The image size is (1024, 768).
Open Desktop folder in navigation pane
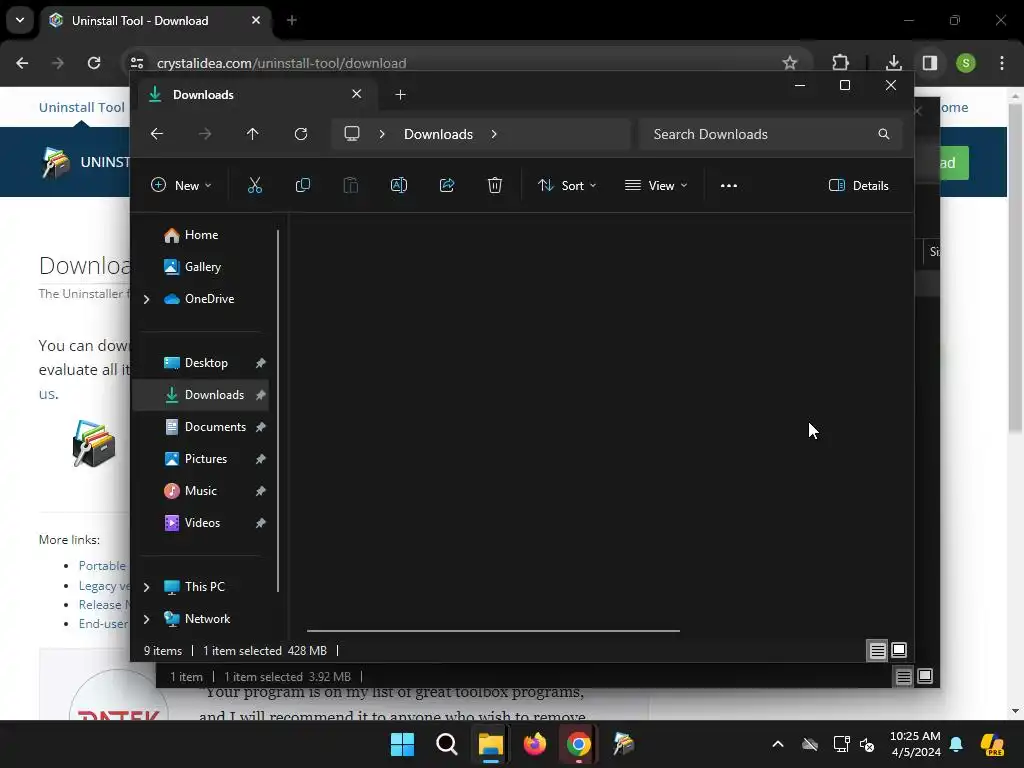(201, 363)
